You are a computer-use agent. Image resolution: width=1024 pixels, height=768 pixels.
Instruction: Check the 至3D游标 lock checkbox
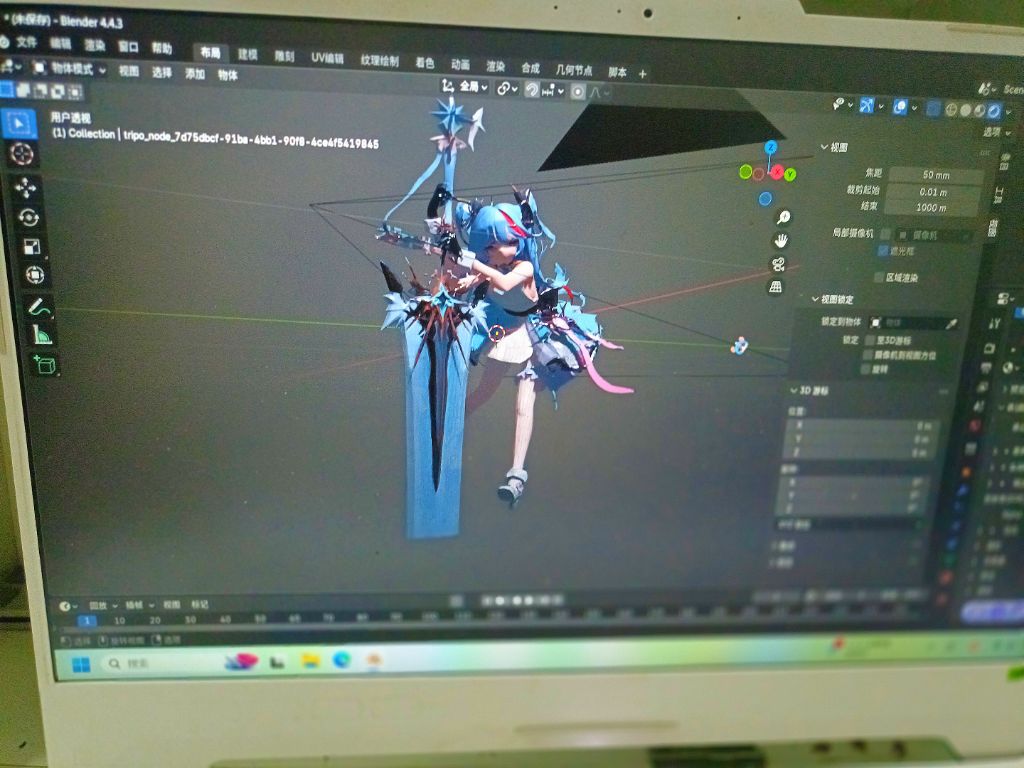tap(869, 340)
